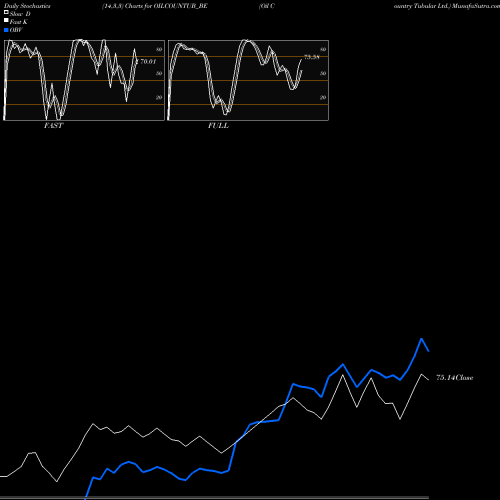500x500 pixels.
Task: Click the FAST stochastic chart panel
Action: click(x=84, y=80)
